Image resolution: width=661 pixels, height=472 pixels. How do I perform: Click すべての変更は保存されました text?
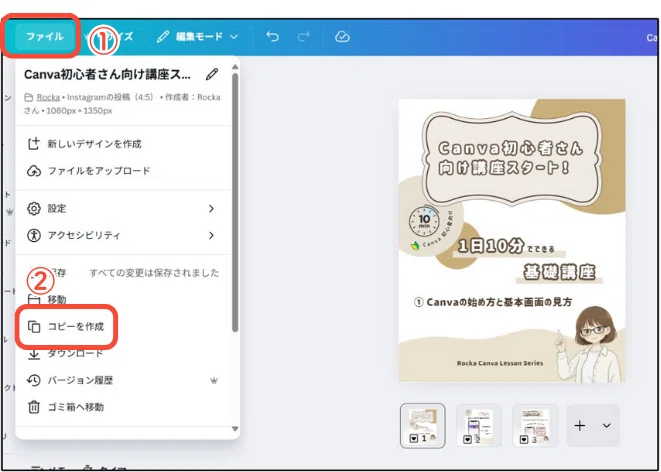pos(154,273)
